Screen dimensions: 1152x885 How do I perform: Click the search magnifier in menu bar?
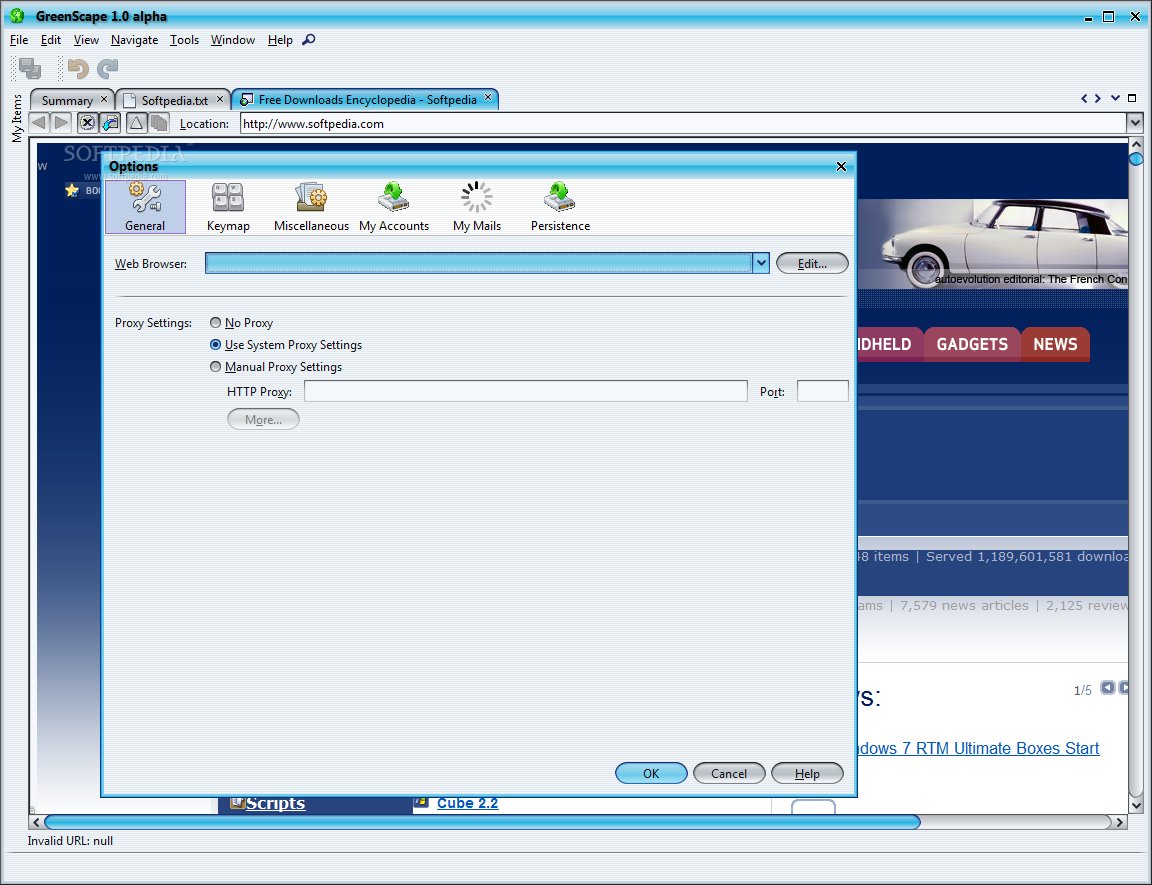[309, 40]
